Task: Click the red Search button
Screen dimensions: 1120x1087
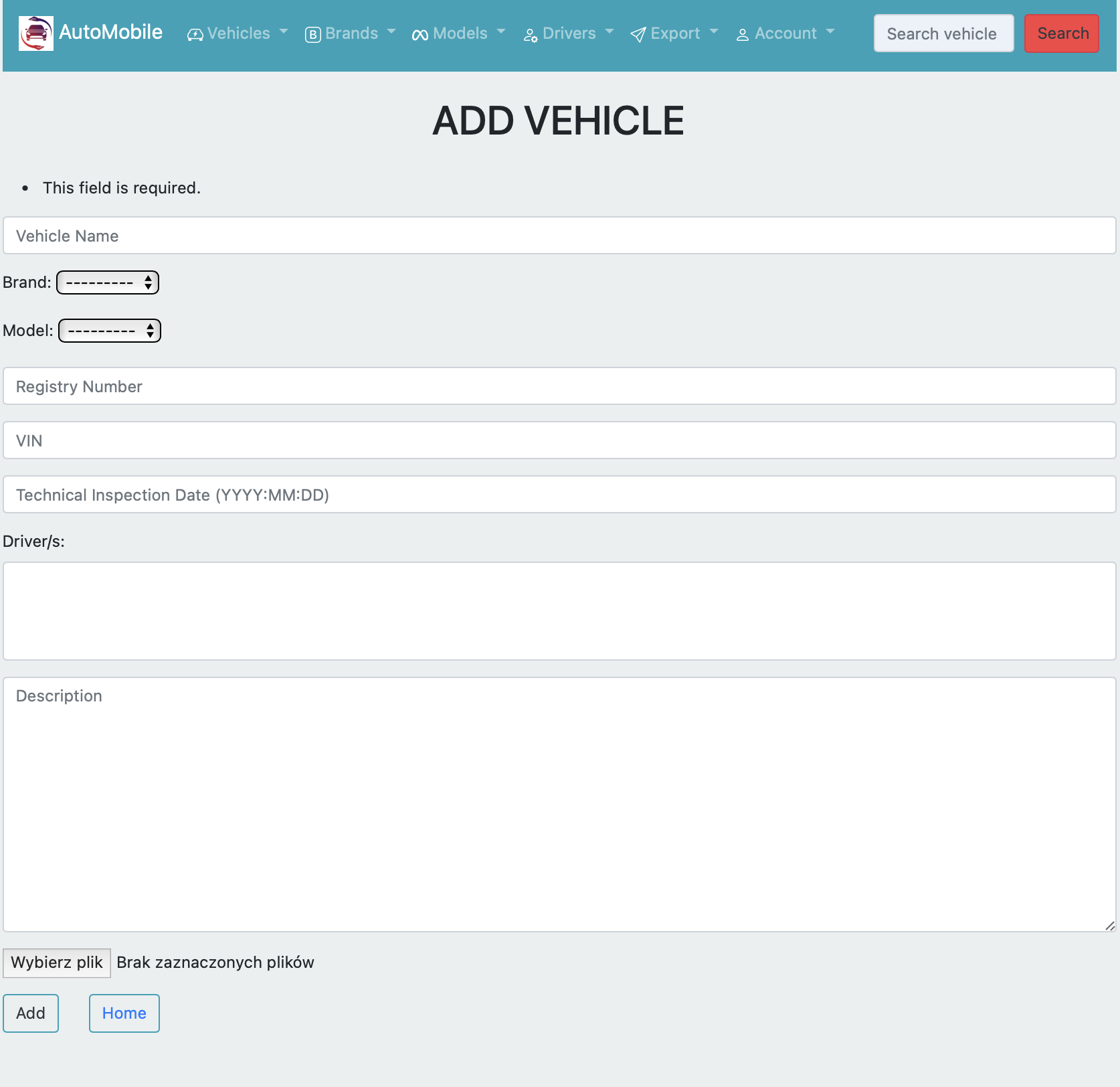Action: 1062,33
